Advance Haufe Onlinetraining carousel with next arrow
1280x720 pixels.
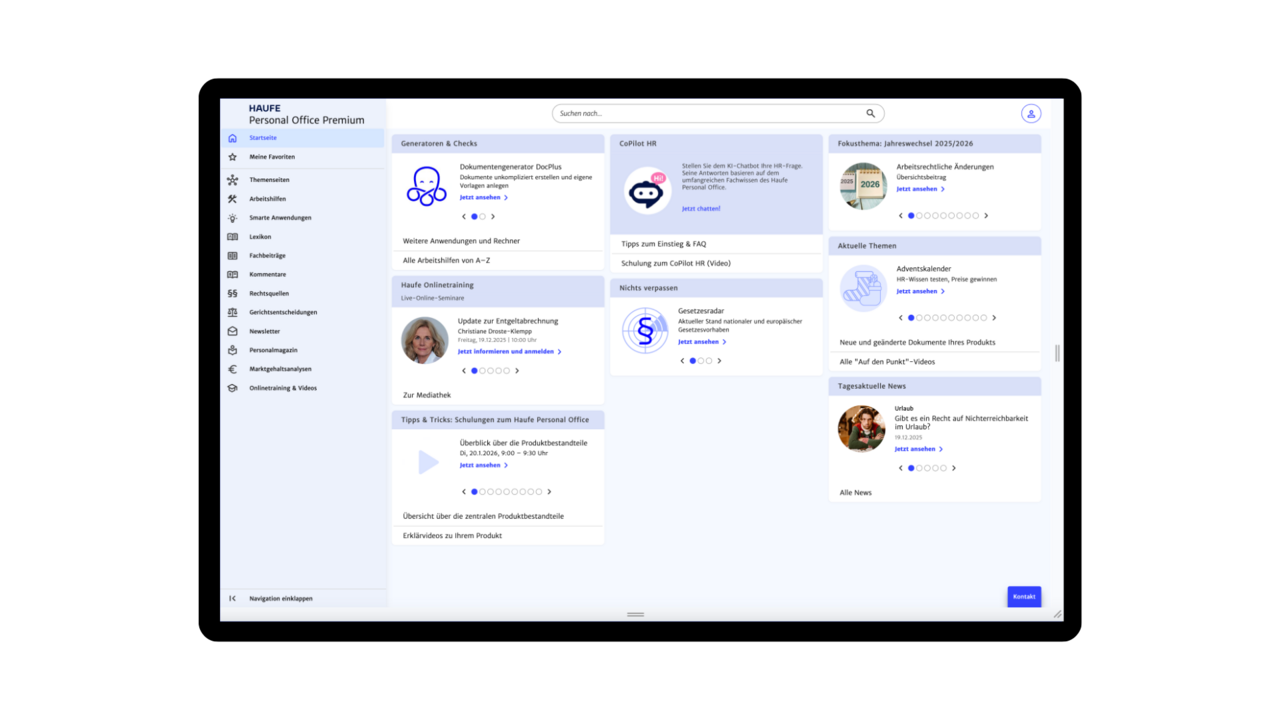tap(517, 371)
